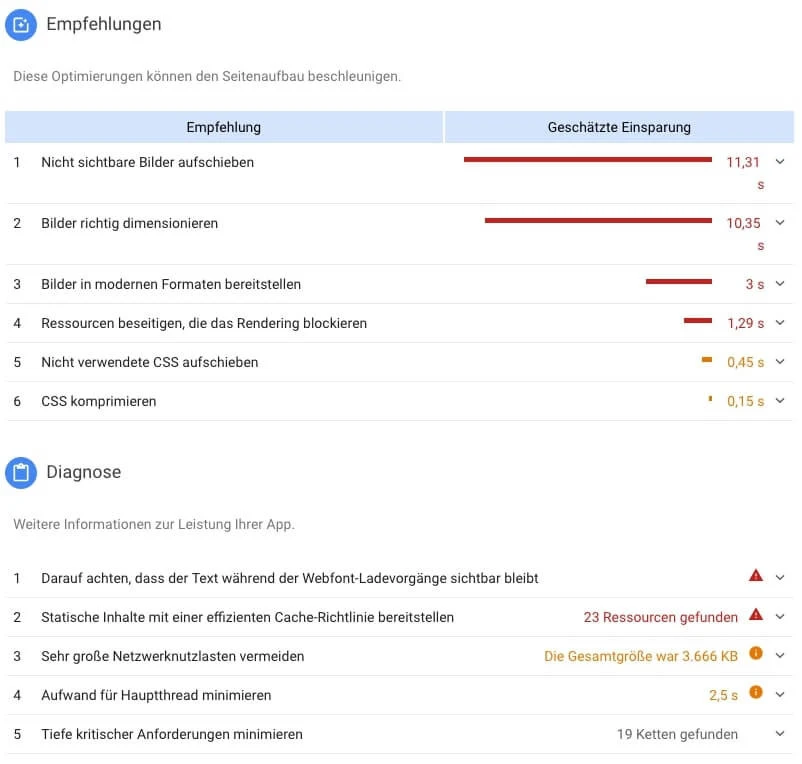Click the orange indicator next to Nicht verwendete CSS
The width and height of the screenshot is (802, 764).
pyautogui.click(x=705, y=361)
